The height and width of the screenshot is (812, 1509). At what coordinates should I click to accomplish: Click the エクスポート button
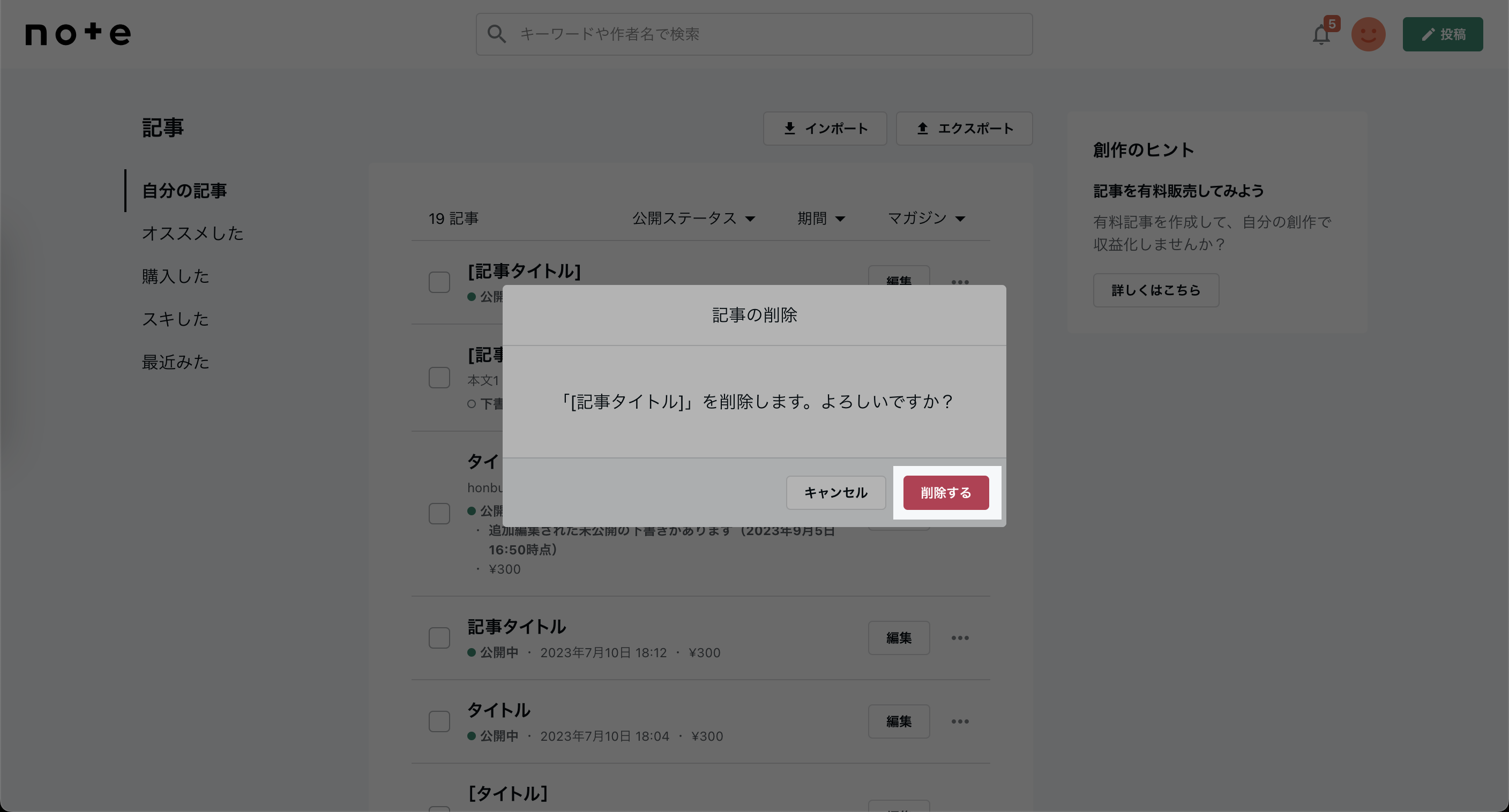(964, 128)
